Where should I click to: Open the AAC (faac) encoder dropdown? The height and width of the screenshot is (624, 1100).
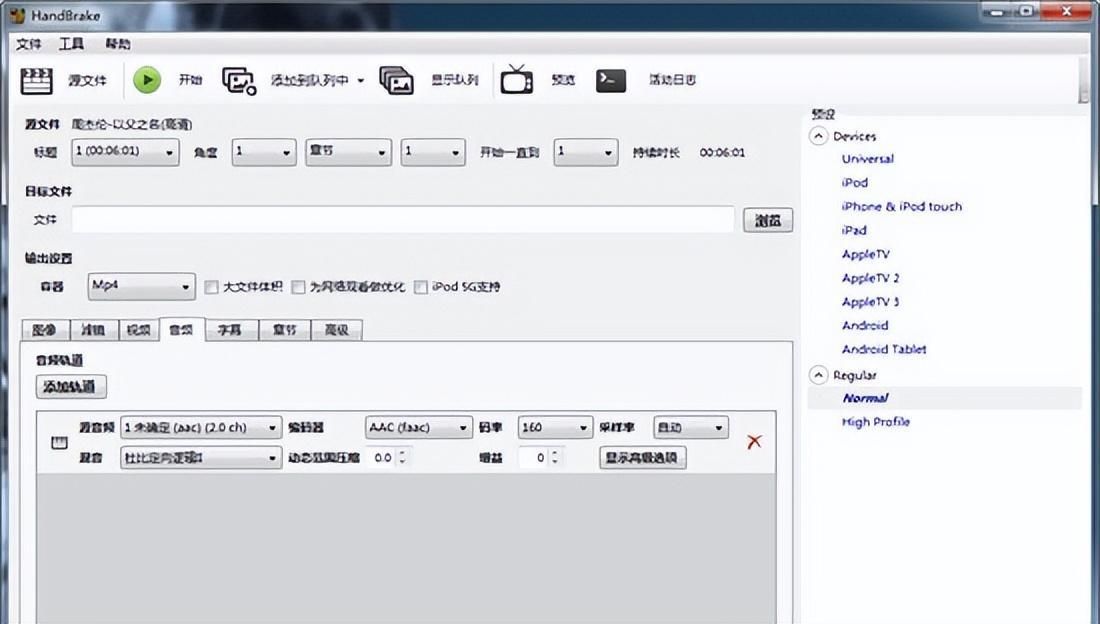tap(418, 427)
